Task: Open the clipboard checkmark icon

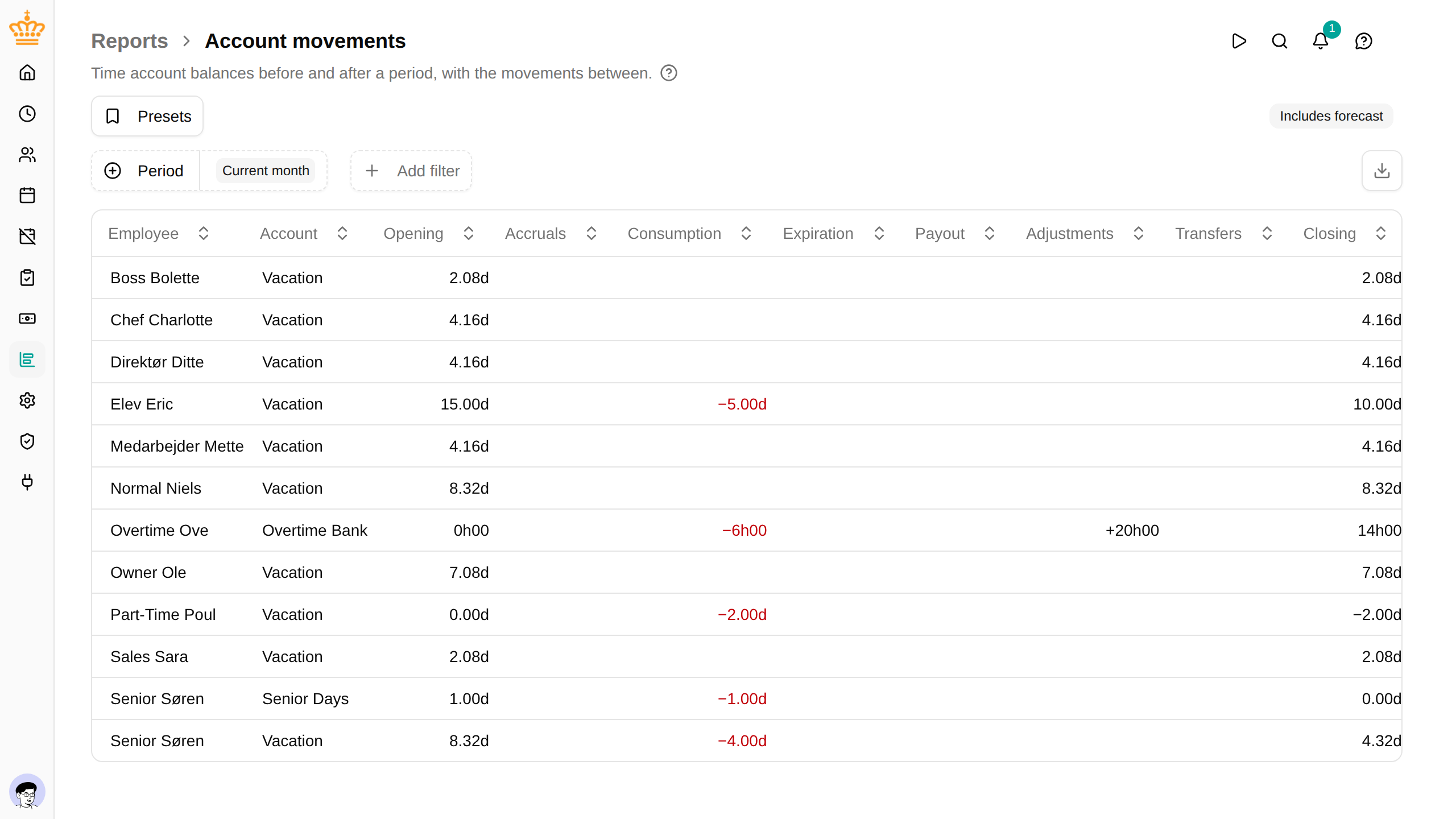Action: (27, 278)
